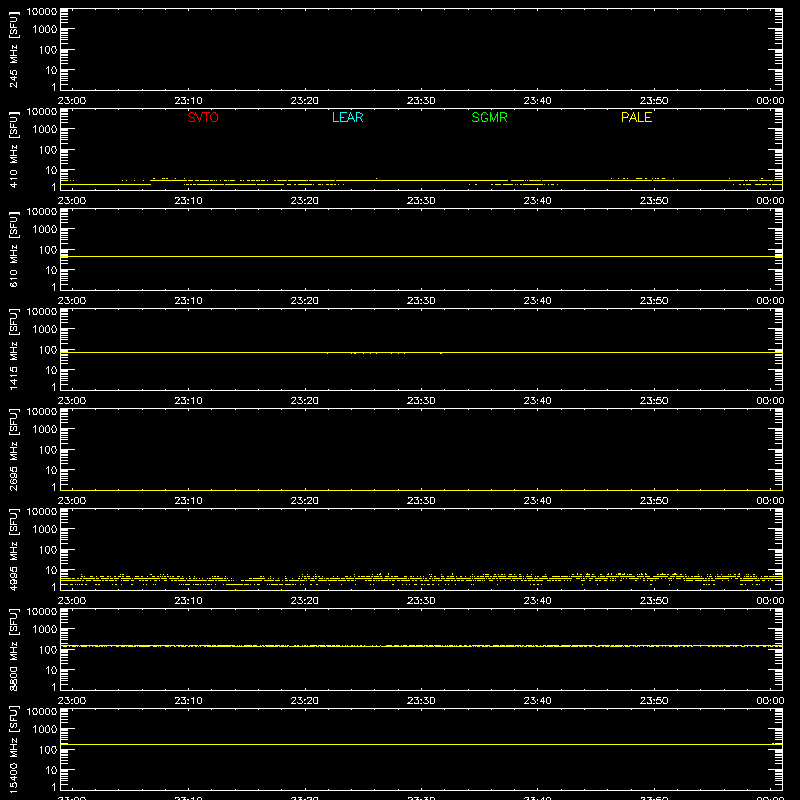
Task: Click 00:00 under the 4995 MHz panel
Action: pyautogui.click(x=770, y=601)
